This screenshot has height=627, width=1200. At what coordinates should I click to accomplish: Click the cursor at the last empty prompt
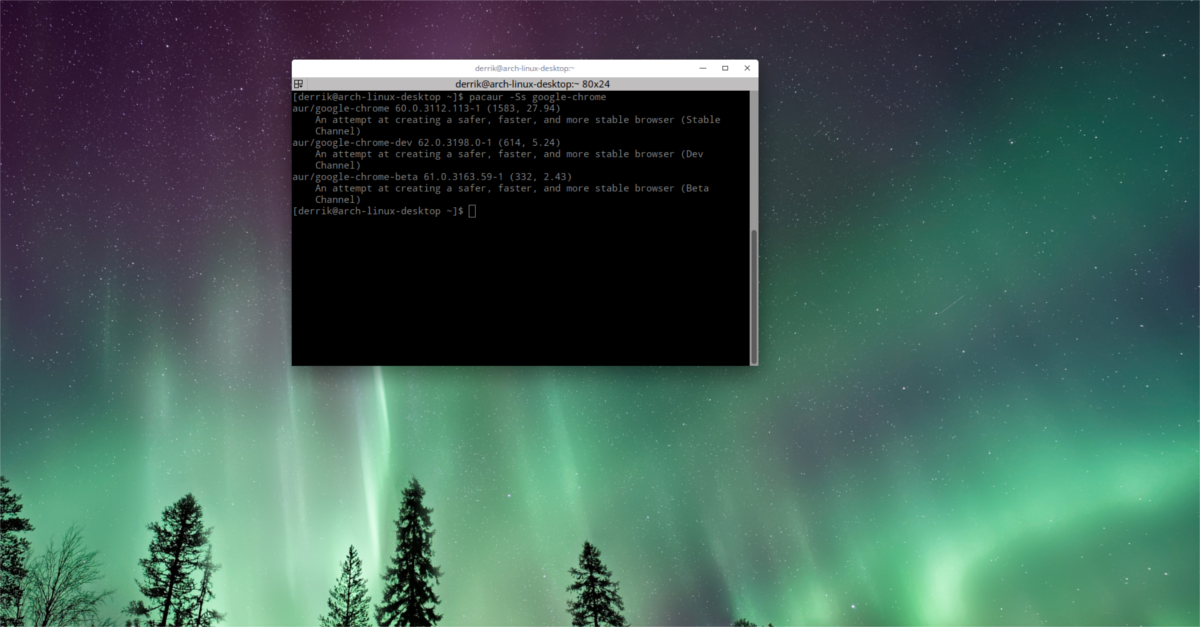[472, 211]
